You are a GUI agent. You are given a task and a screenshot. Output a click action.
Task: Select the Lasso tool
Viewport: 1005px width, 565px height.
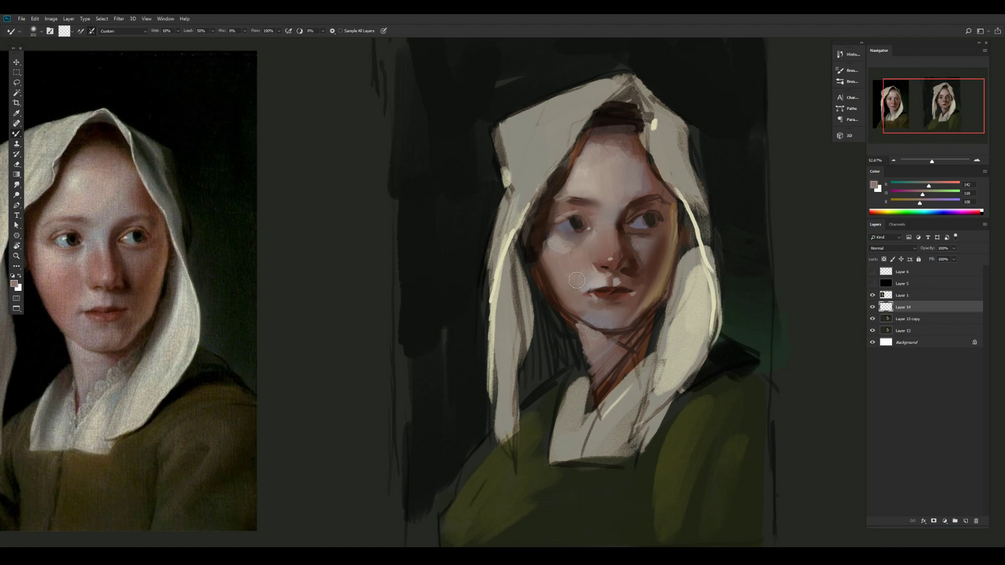pos(17,83)
